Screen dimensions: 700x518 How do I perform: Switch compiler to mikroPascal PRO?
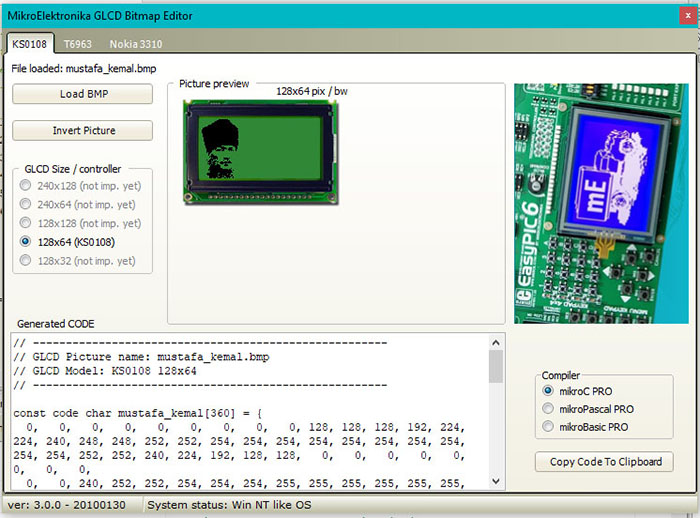(x=547, y=409)
